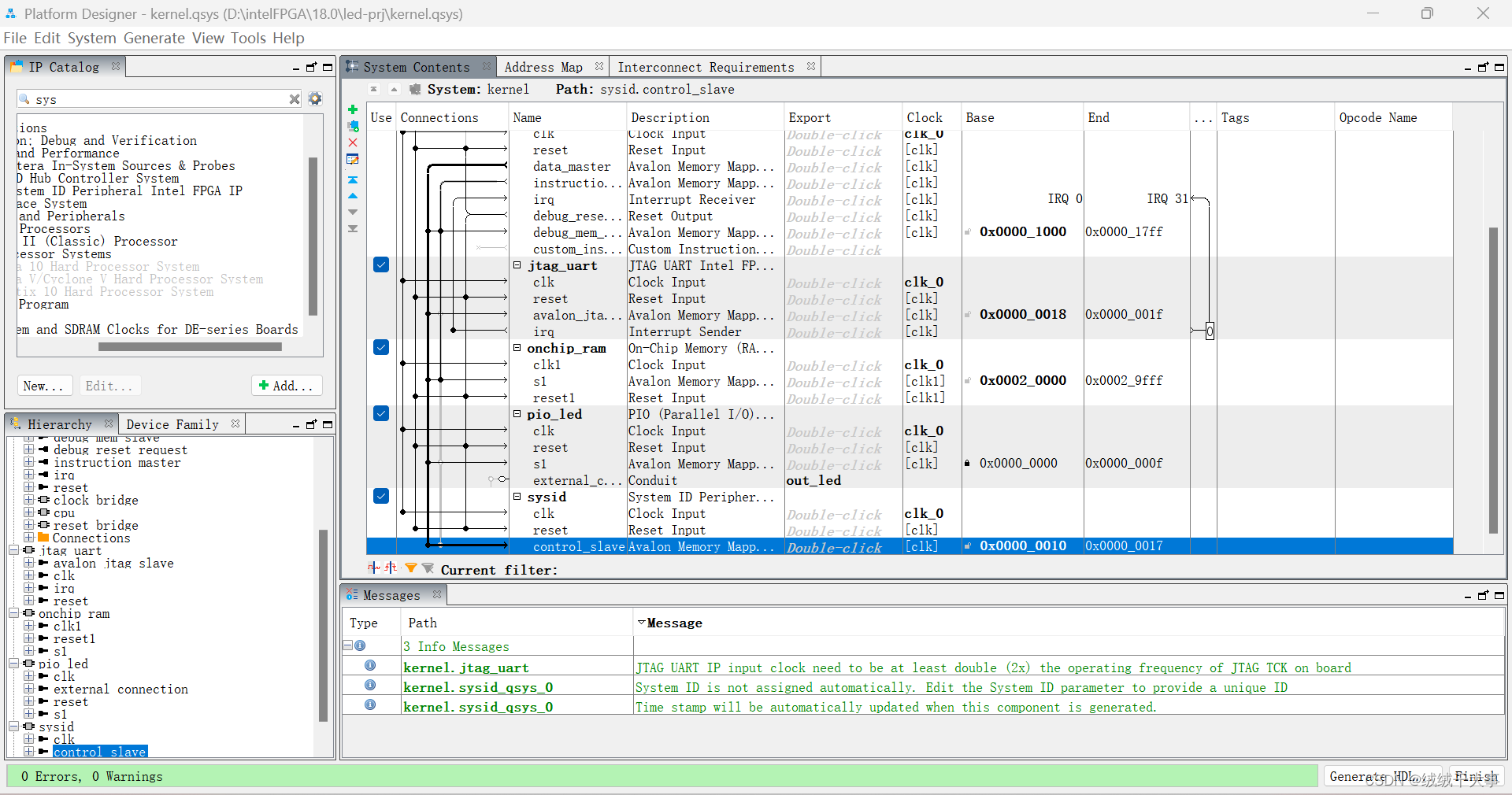Switch to the Address Map tab
This screenshot has width=1512, height=795.
pos(543,67)
